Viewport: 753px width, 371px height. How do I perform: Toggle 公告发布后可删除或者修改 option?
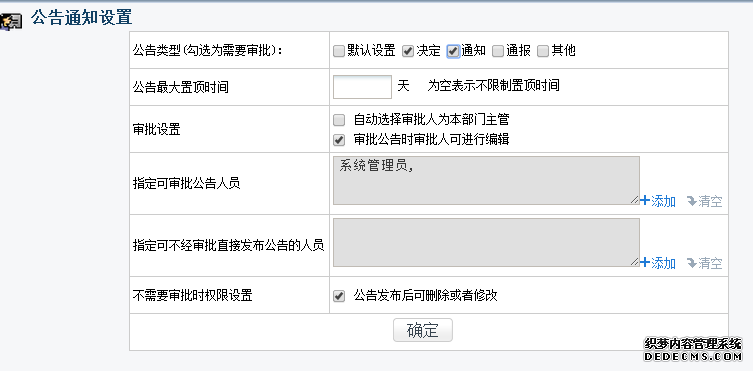tap(339, 296)
